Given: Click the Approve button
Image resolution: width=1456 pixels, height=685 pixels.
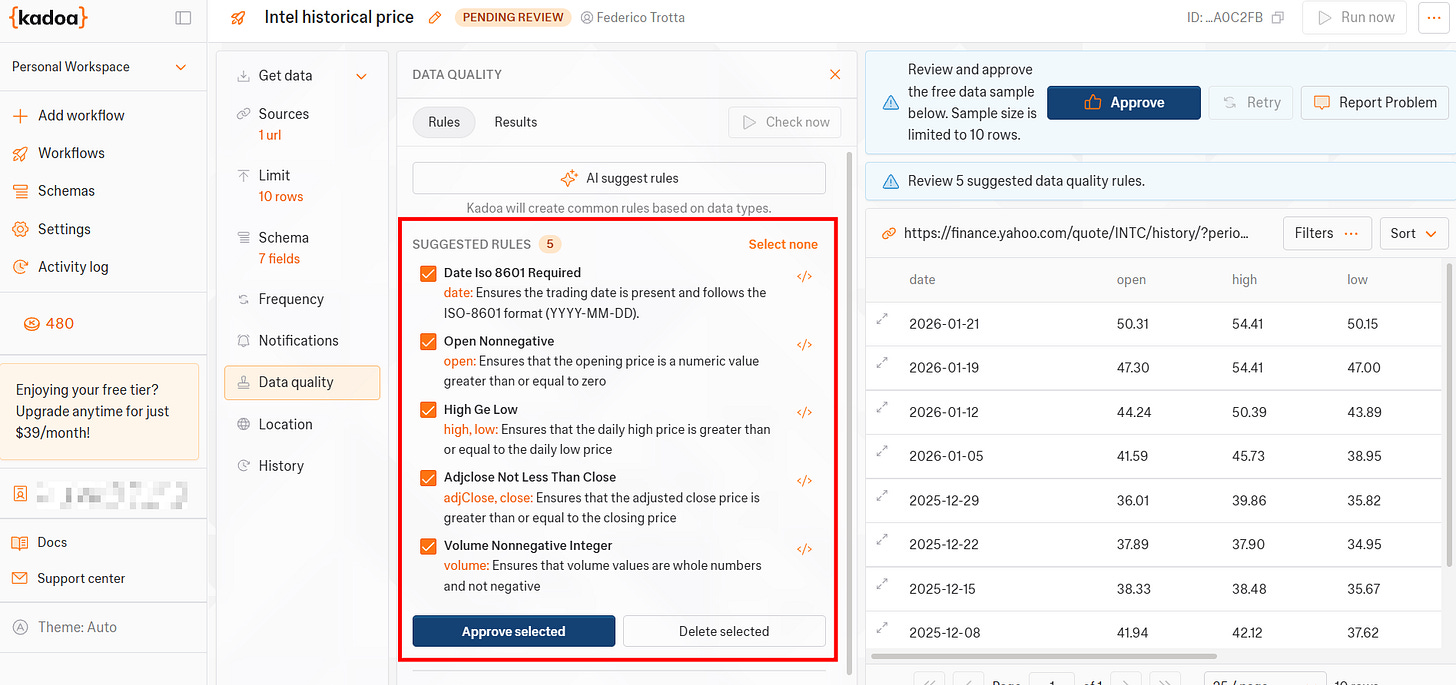Looking at the screenshot, I should (x=1124, y=102).
